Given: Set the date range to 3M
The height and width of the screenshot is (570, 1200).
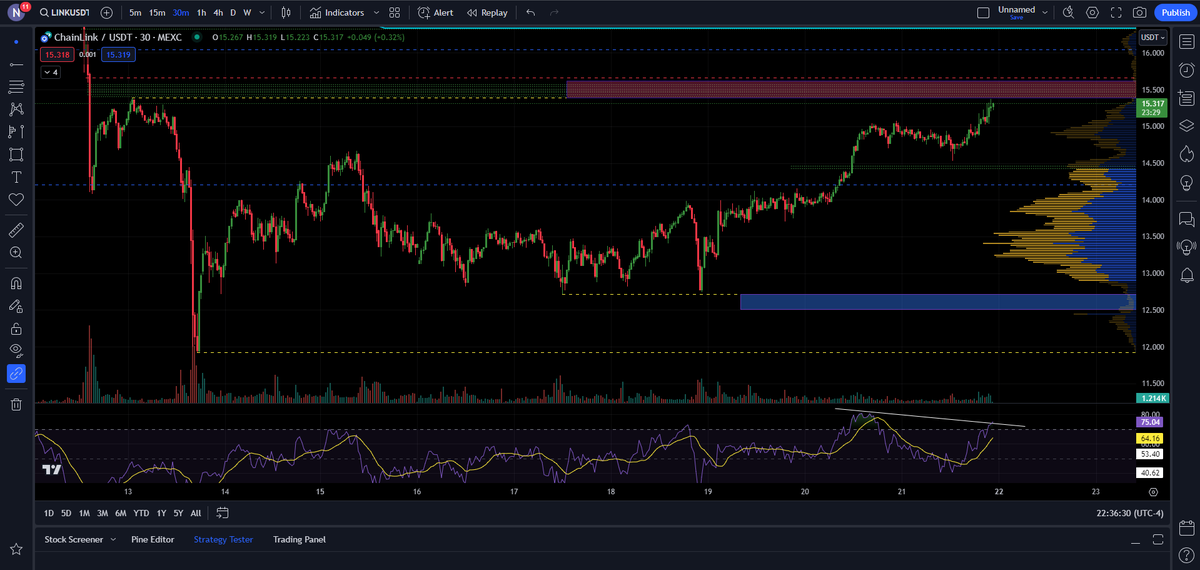Looking at the screenshot, I should click(102, 513).
